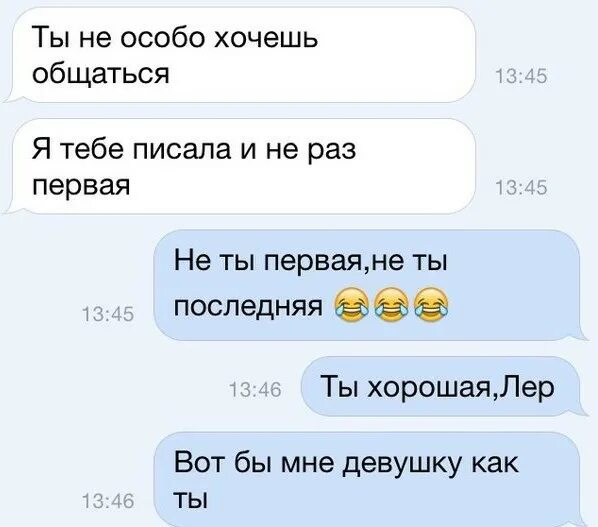Tap the middle laughing-crying emoji
Screen dimensions: 598x527
pos(391,305)
